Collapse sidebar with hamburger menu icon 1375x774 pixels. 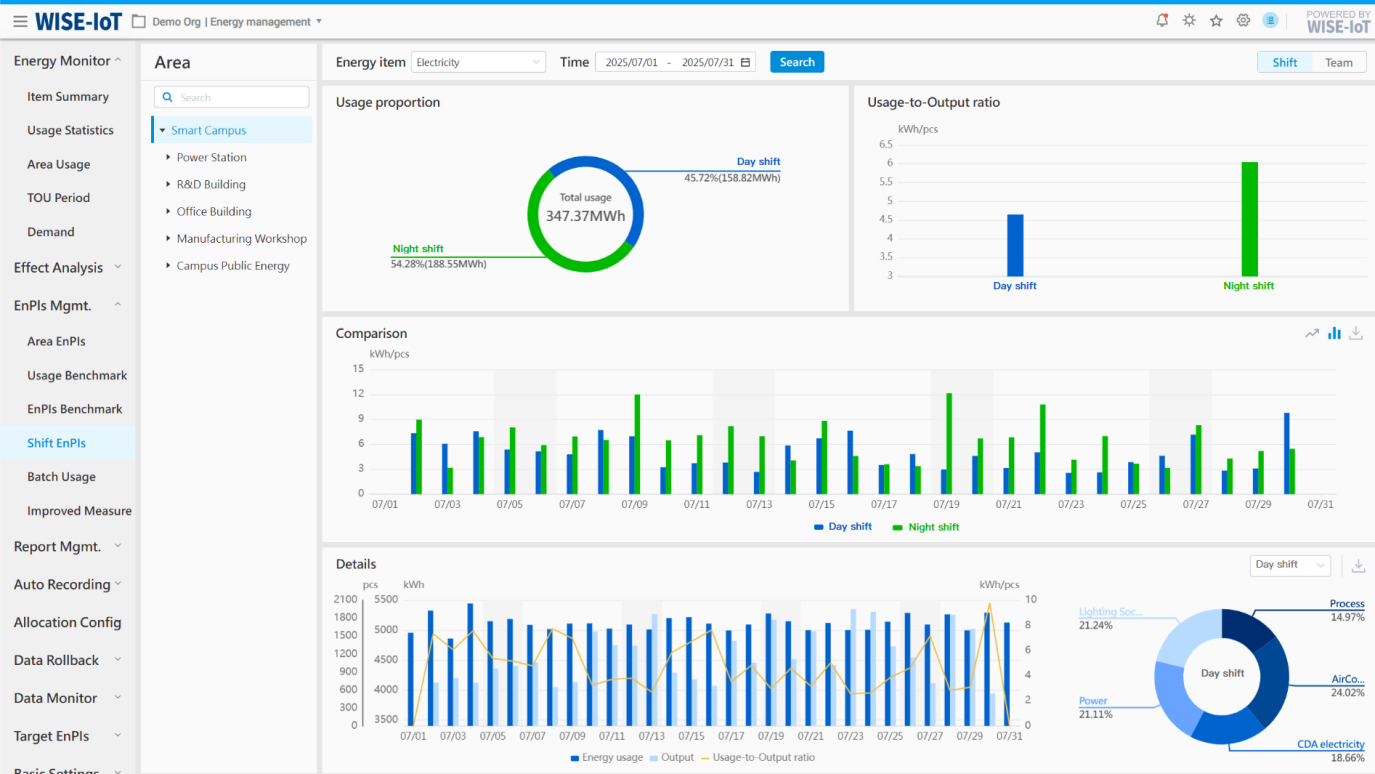pyautogui.click(x=20, y=21)
